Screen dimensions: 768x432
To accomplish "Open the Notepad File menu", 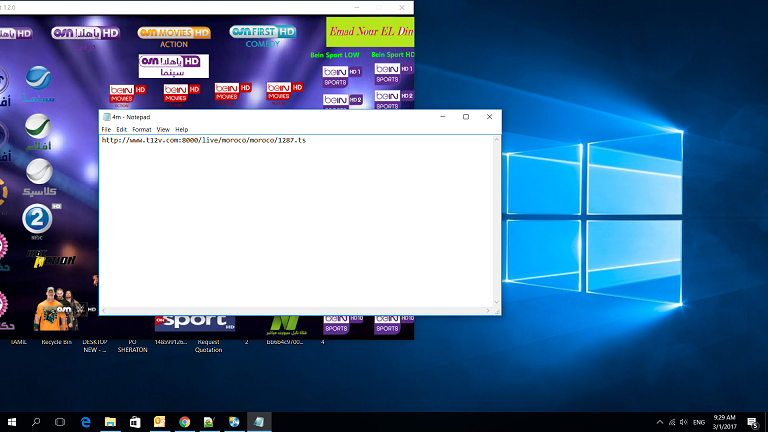I will coord(106,129).
